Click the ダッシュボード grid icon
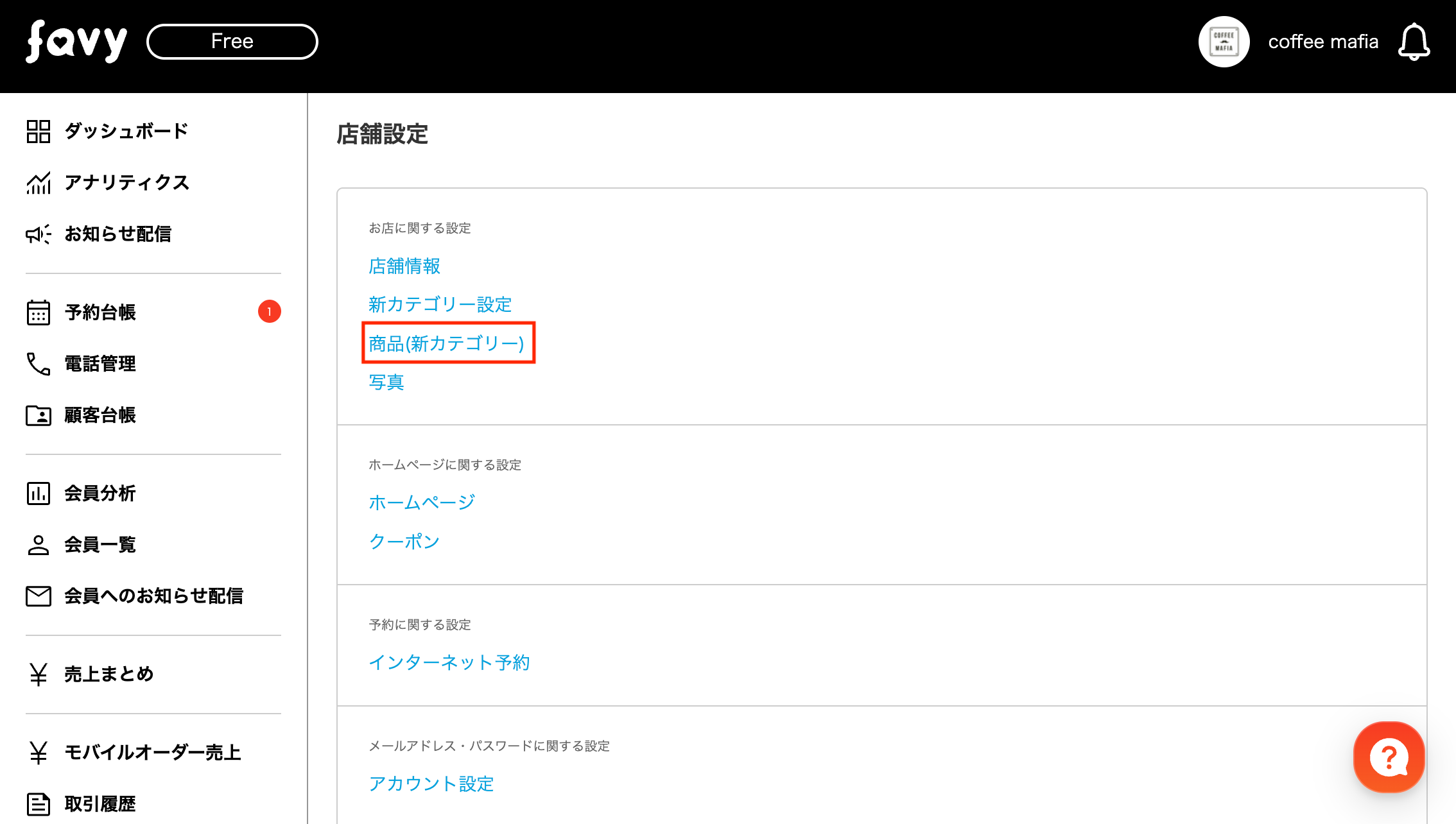 39,132
